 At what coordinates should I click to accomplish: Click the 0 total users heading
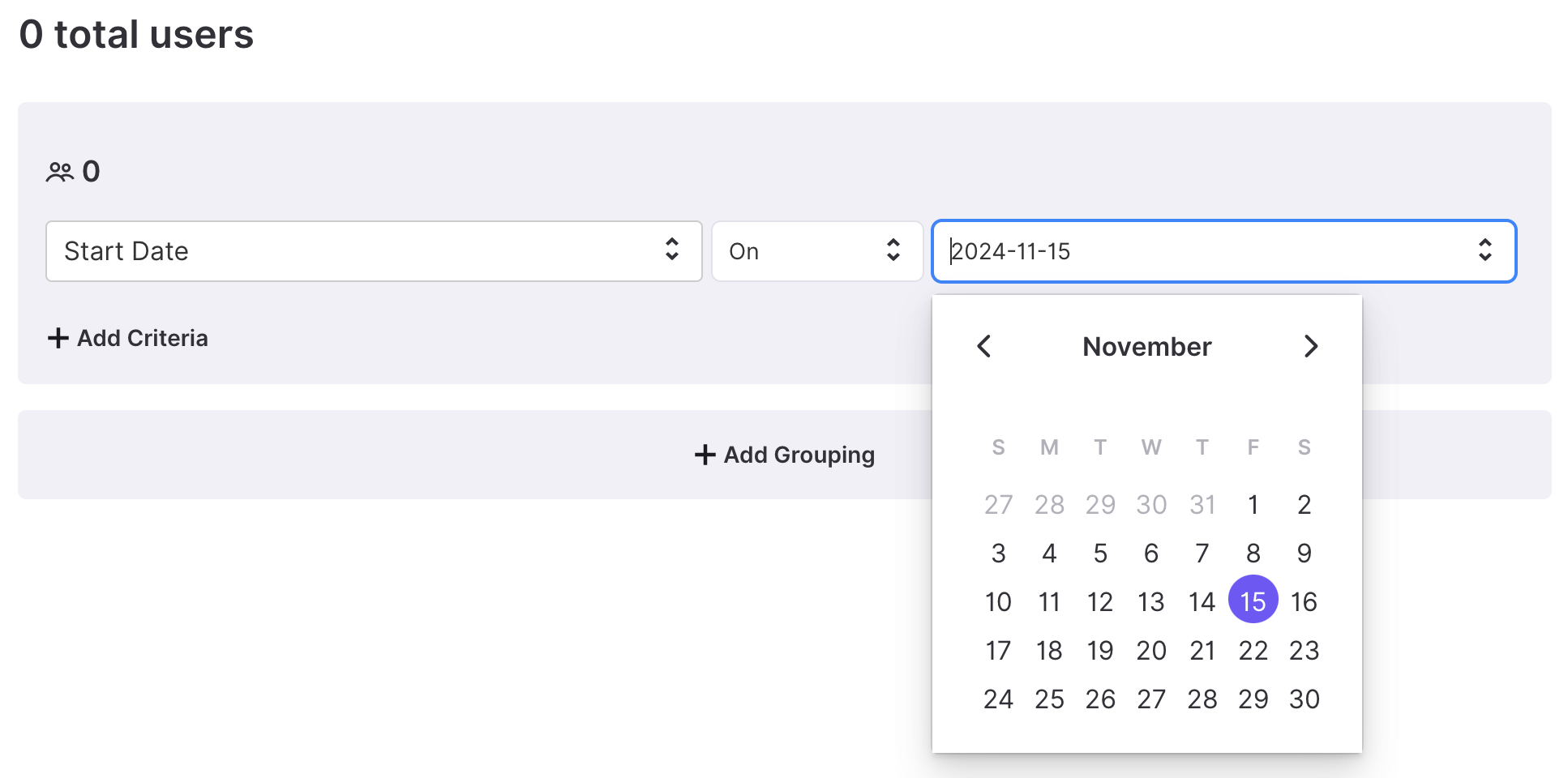pos(136,35)
